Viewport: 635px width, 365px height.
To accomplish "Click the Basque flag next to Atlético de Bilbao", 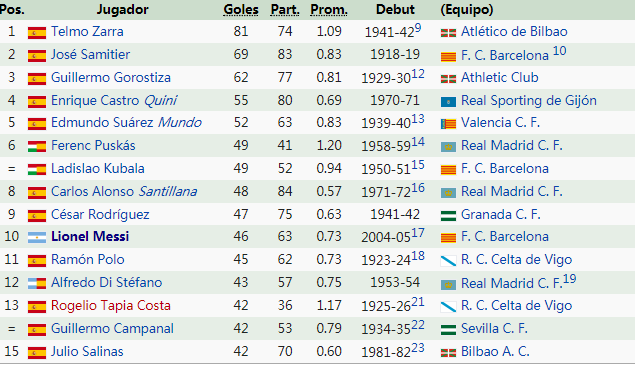I will (448, 33).
